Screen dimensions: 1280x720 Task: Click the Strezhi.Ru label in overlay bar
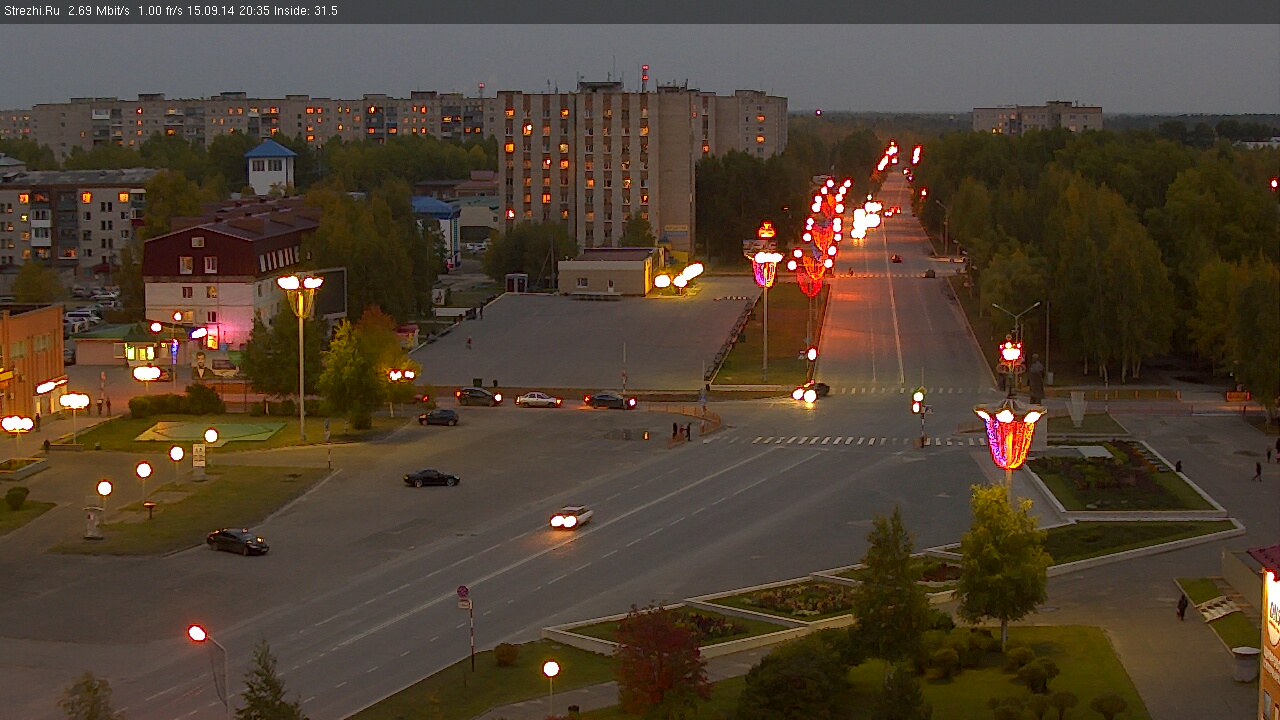coord(32,11)
